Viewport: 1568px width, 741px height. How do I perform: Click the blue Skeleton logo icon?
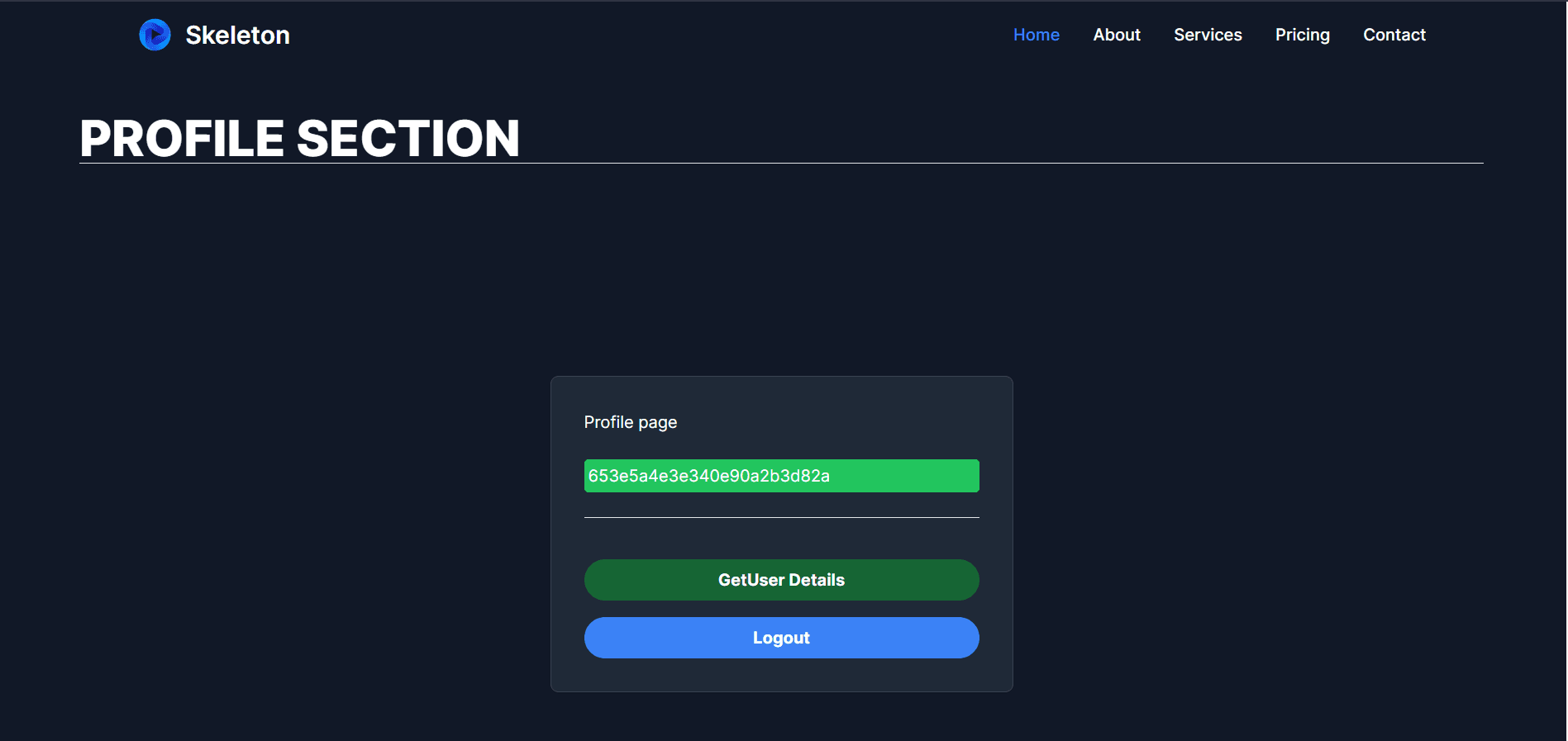[x=155, y=35]
